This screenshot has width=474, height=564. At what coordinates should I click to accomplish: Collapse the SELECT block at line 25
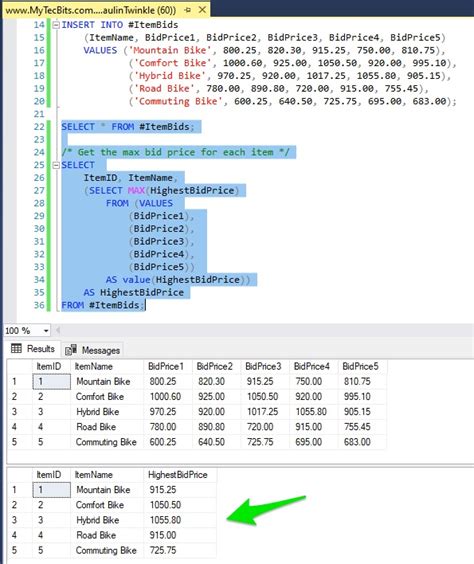click(x=56, y=165)
